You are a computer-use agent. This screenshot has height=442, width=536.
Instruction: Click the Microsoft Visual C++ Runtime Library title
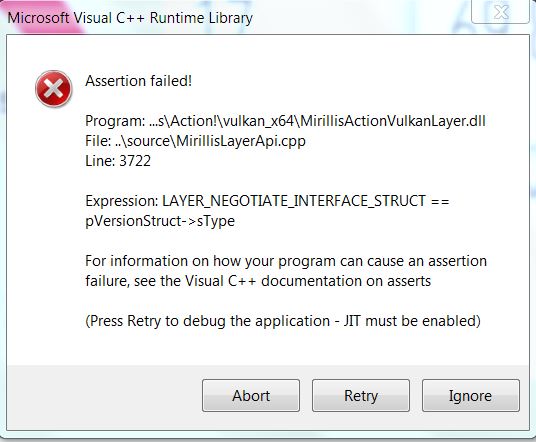coord(130,18)
